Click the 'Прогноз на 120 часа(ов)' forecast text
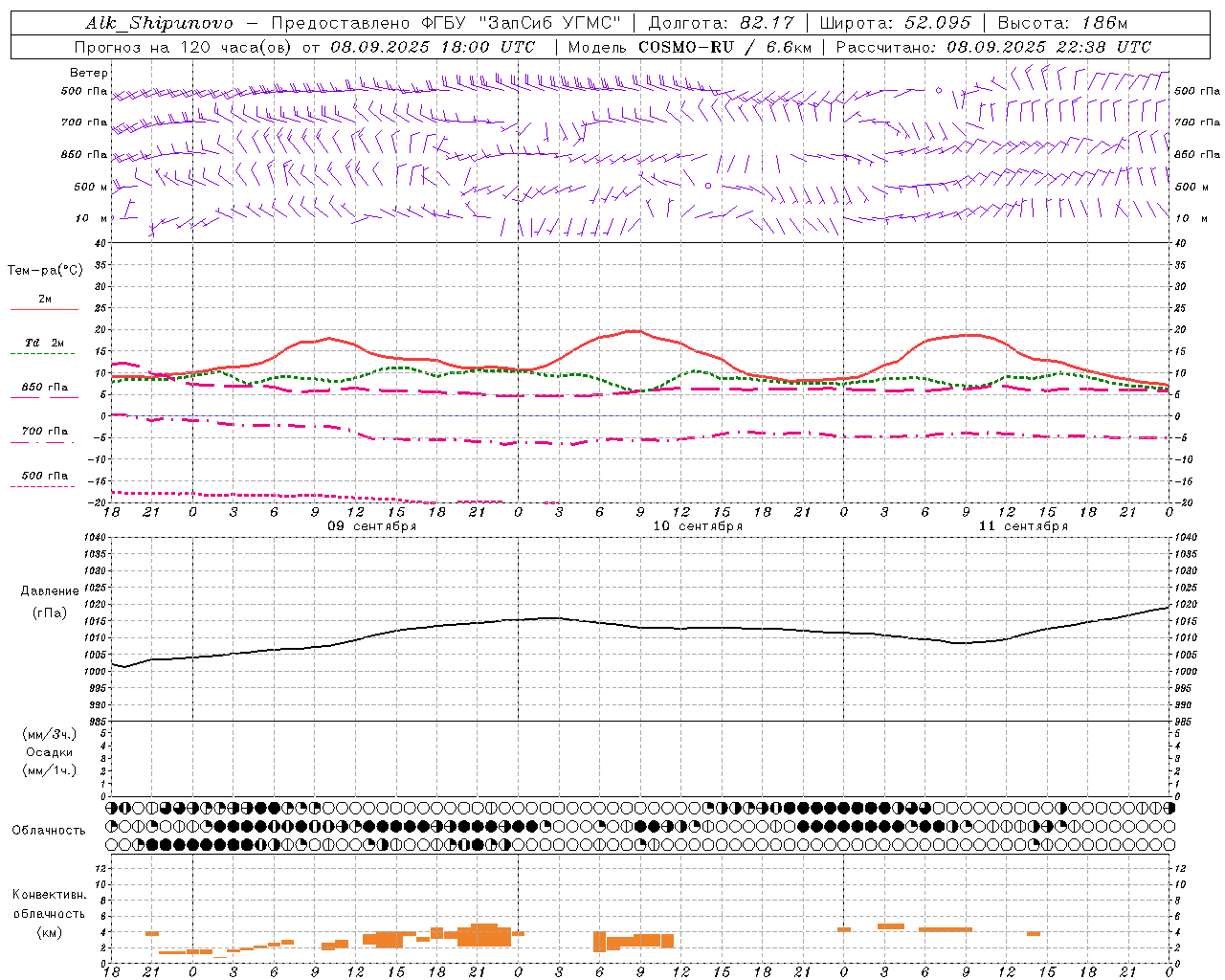 (184, 47)
